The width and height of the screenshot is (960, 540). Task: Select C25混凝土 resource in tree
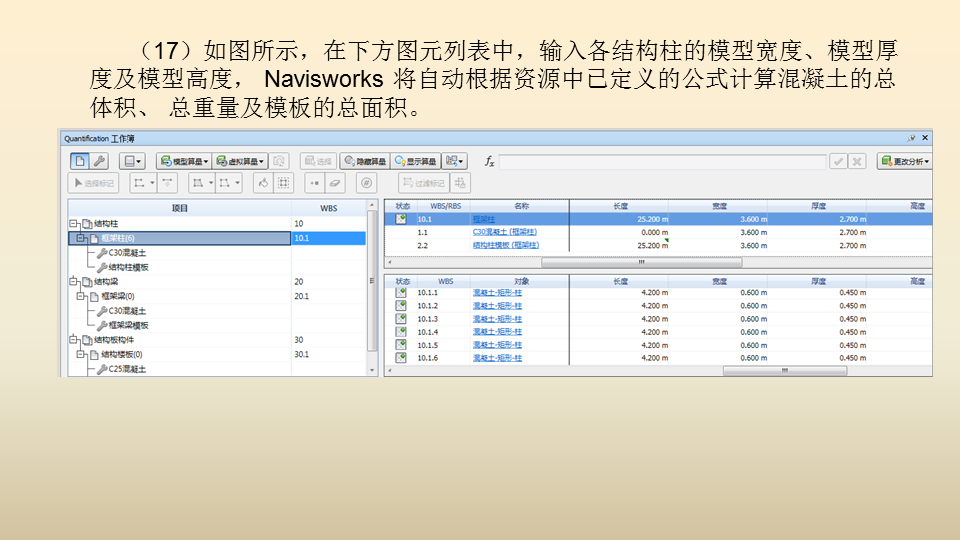coord(127,369)
